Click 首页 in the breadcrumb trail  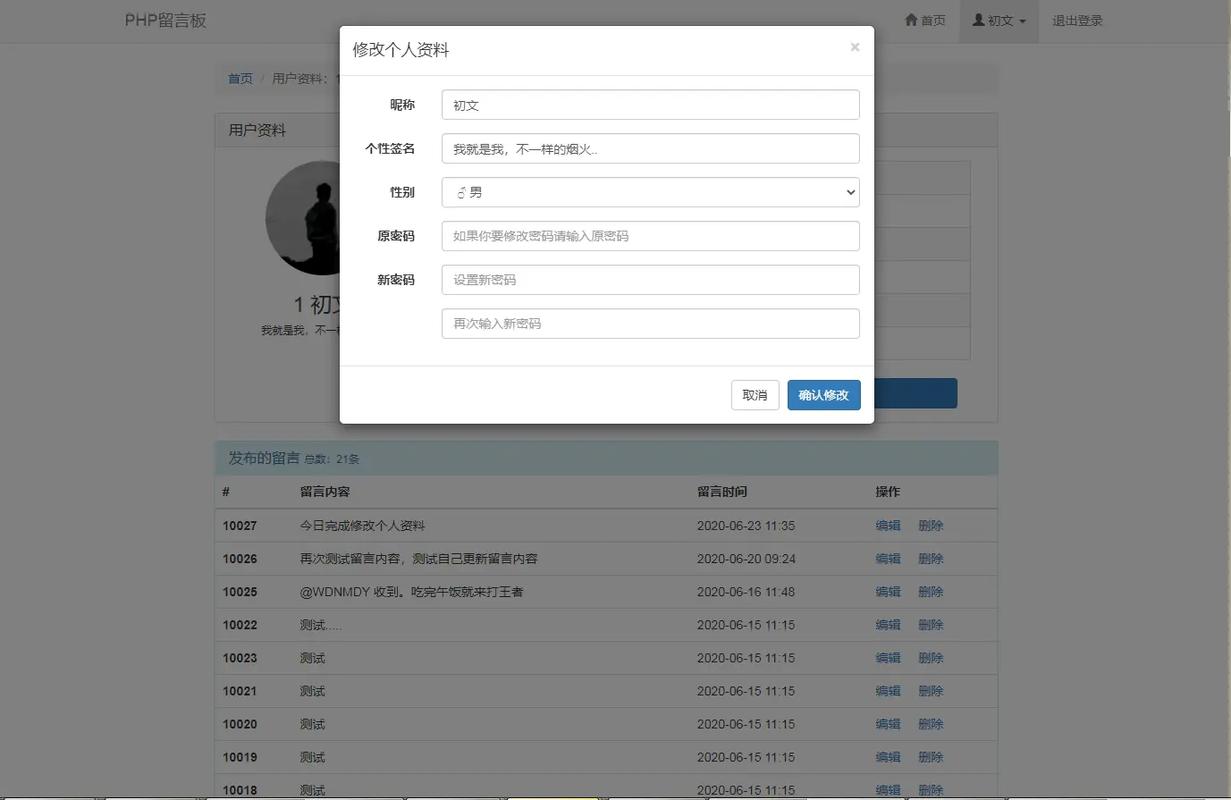coord(240,75)
